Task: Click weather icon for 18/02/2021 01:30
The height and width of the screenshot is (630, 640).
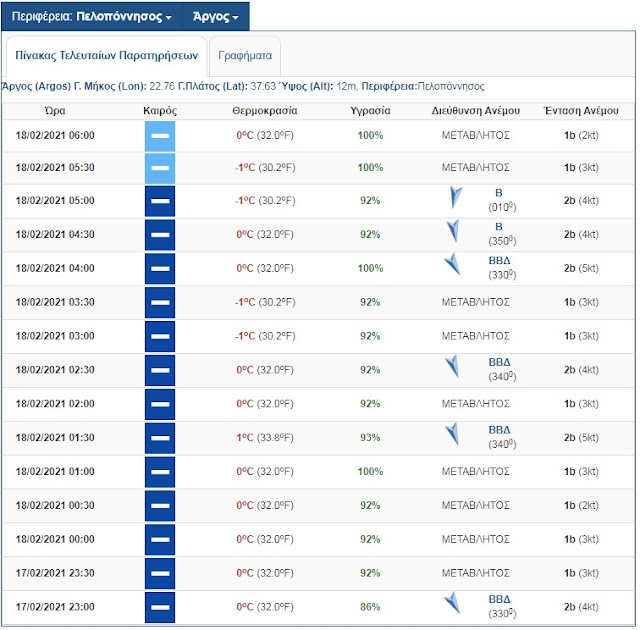Action: coord(160,438)
